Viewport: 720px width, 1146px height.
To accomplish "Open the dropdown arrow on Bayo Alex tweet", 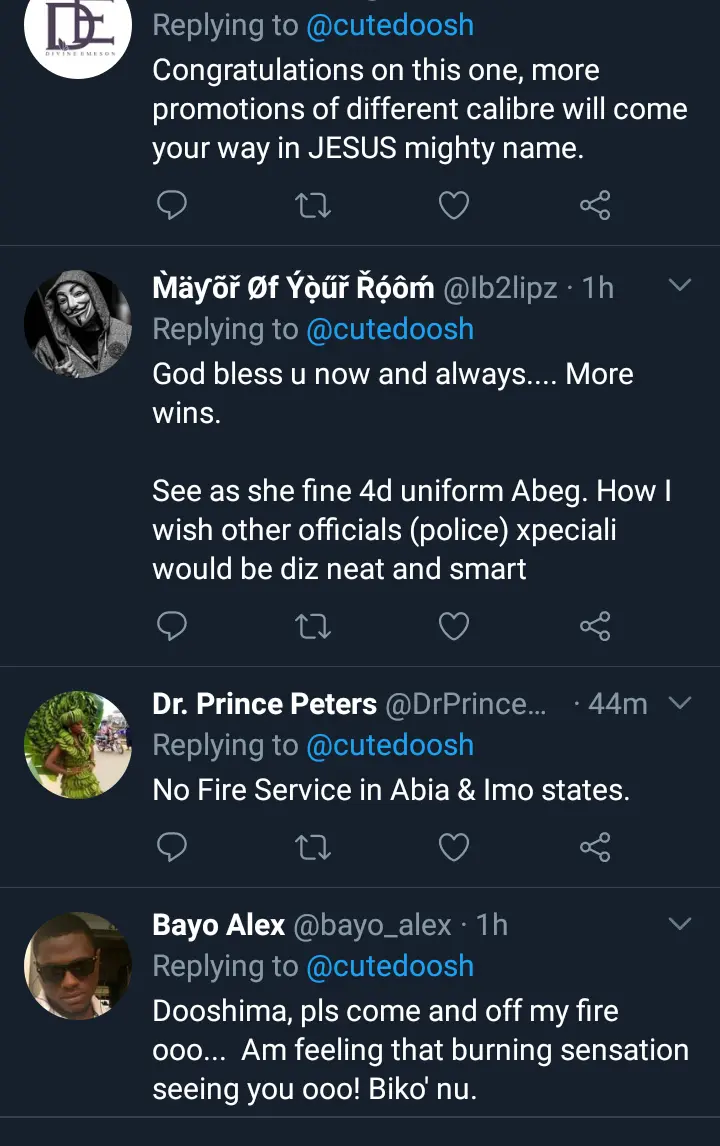I will pos(680,924).
